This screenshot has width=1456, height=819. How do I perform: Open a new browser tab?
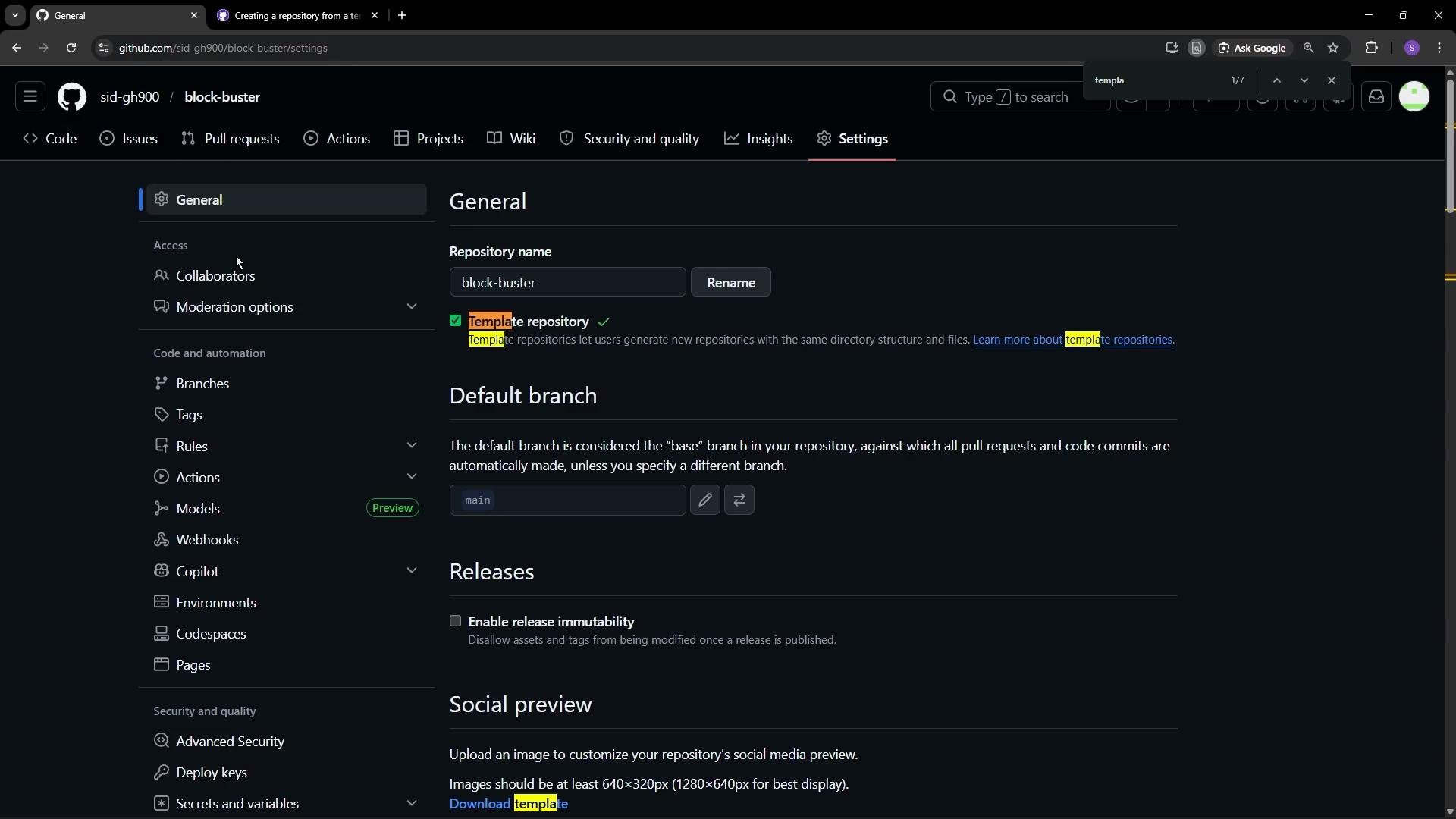point(402,15)
